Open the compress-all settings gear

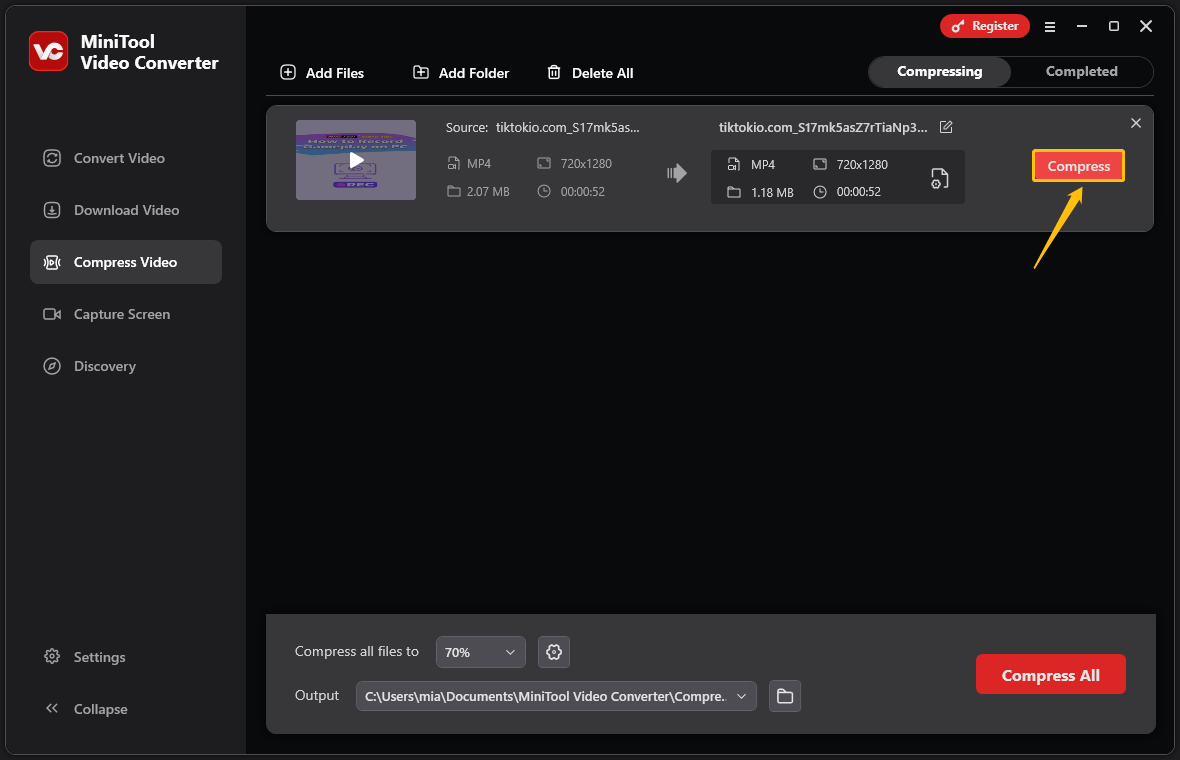[x=554, y=652]
